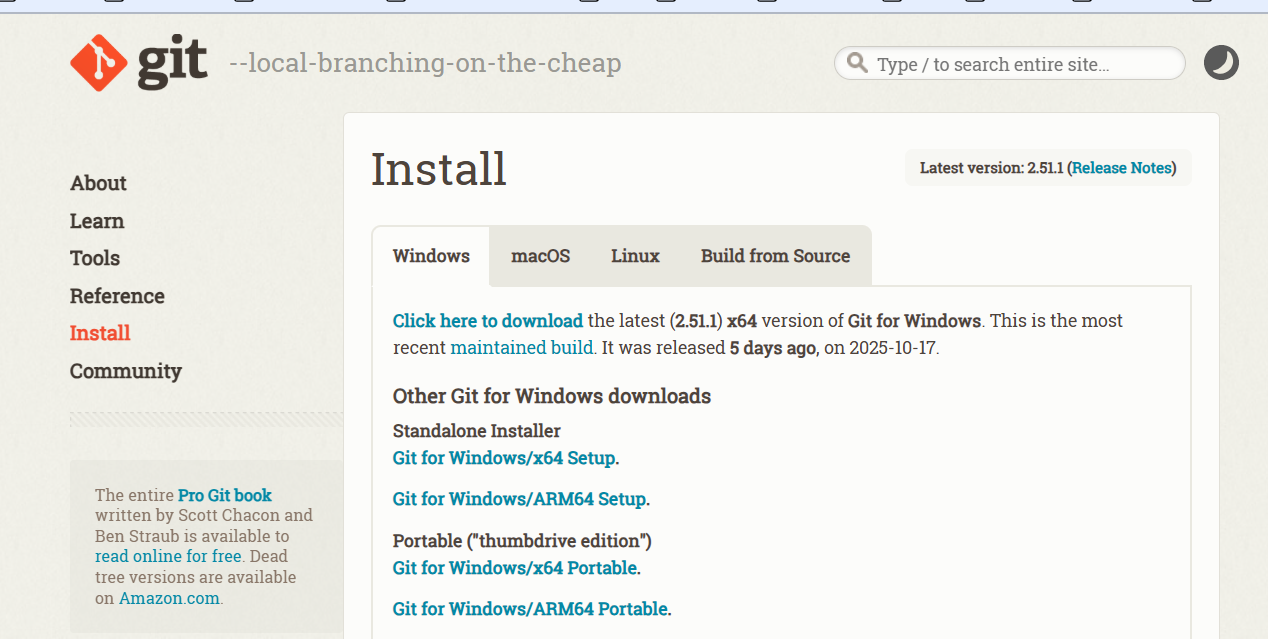
Task: Switch to the macOS tab
Action: [541, 256]
